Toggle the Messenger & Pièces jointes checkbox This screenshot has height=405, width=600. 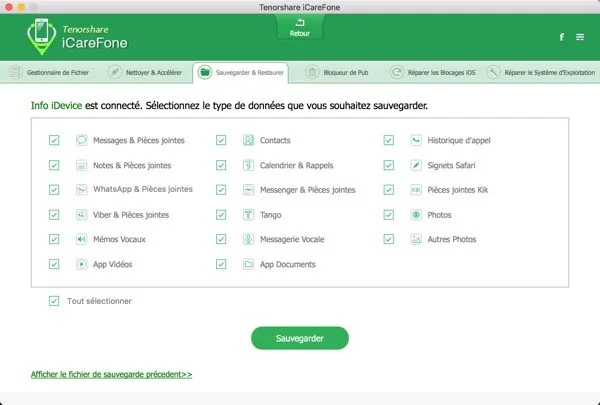pyautogui.click(x=221, y=189)
